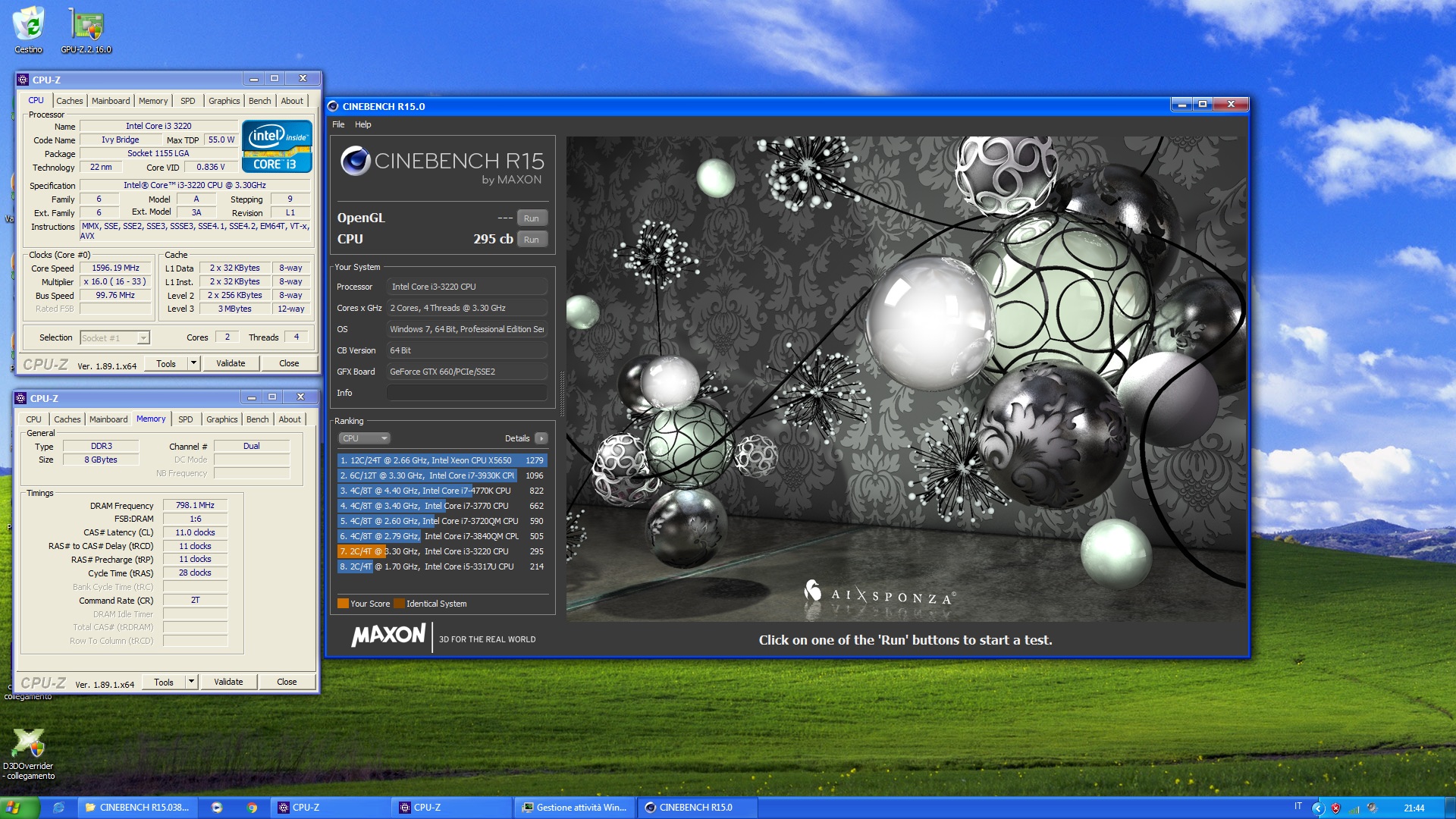Click the Info input field in Your System
Image resolution: width=1456 pixels, height=819 pixels.
coord(467,393)
